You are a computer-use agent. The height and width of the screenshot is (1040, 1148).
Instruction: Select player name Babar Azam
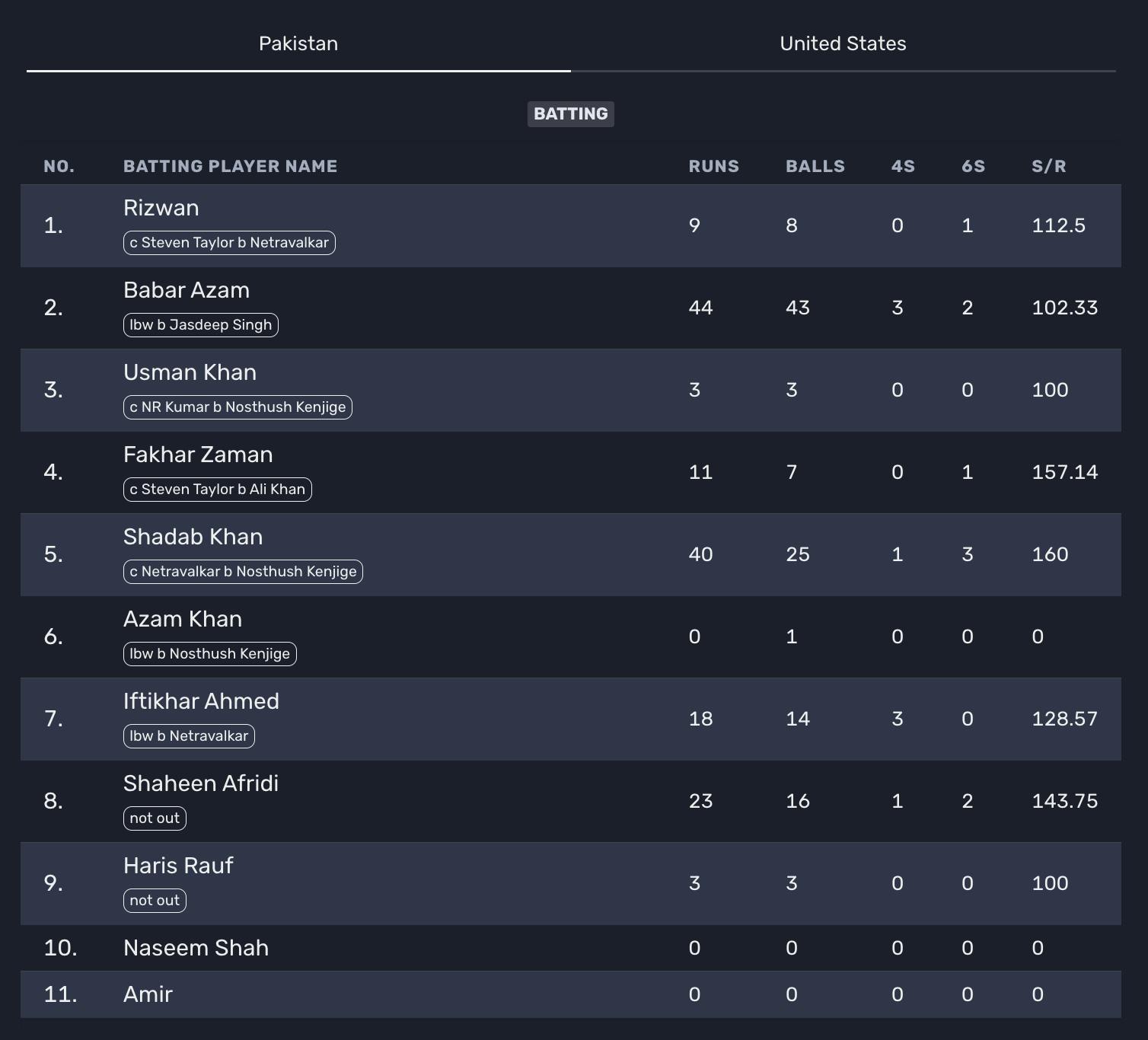tap(187, 290)
